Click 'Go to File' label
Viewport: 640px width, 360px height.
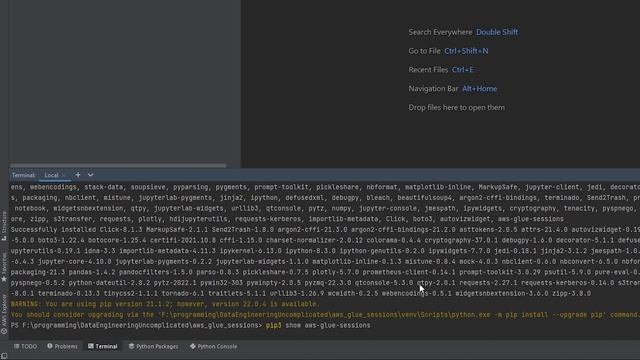click(x=424, y=51)
